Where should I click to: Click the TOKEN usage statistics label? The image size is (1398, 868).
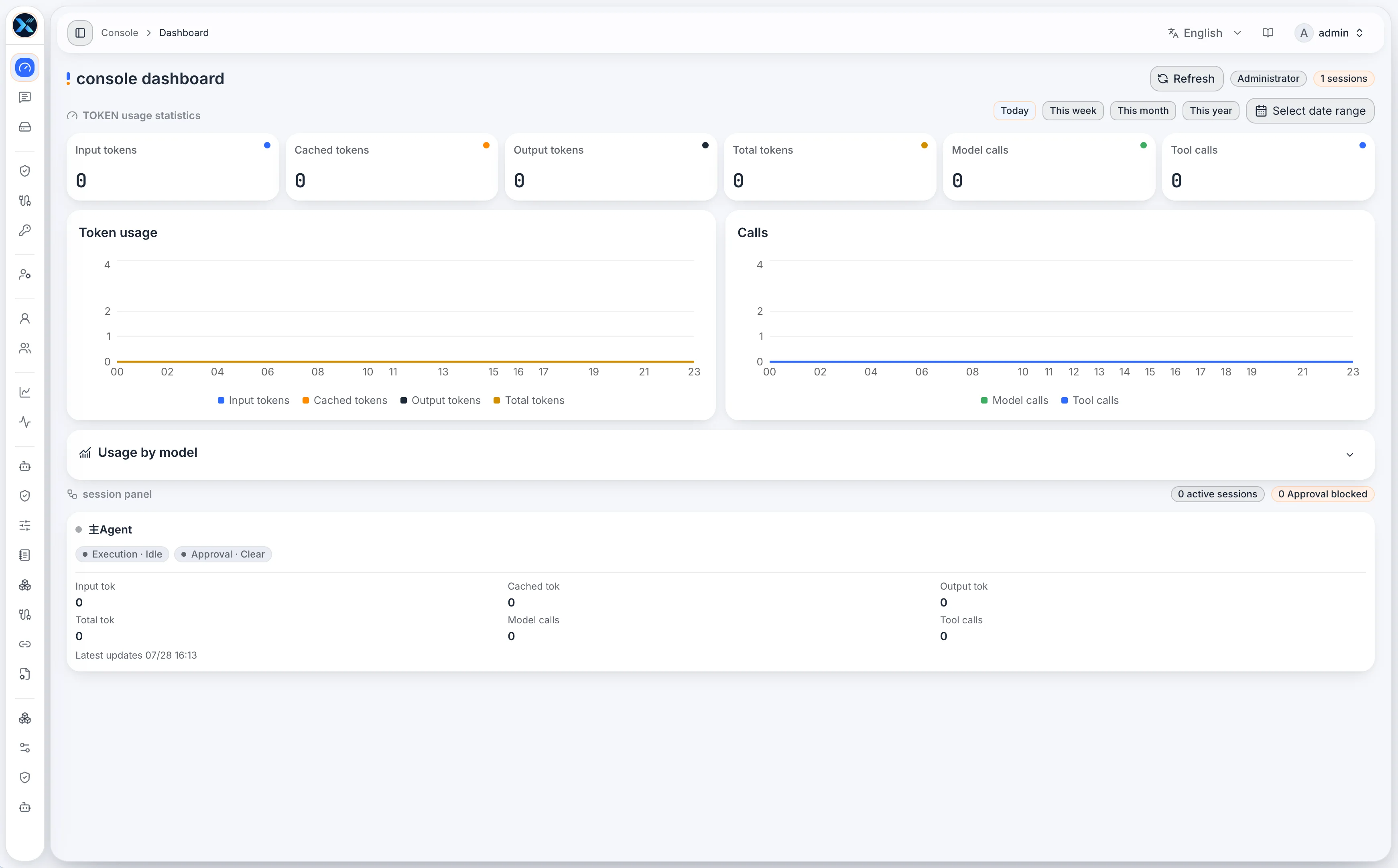pyautogui.click(x=141, y=116)
